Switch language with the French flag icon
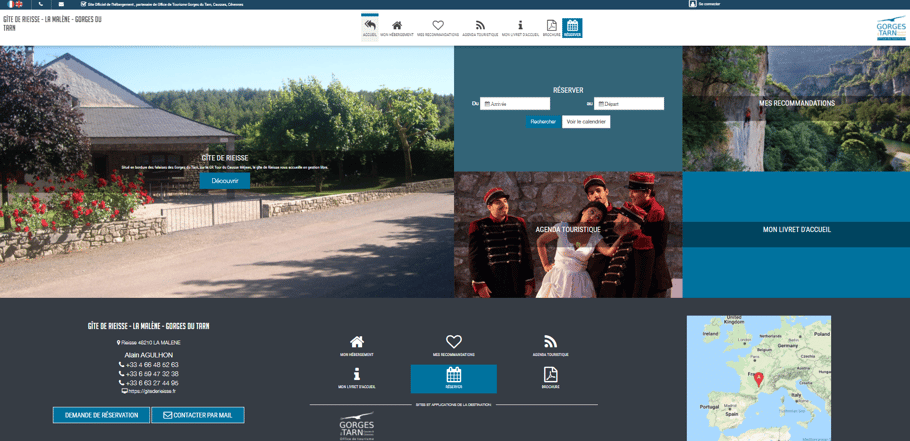This screenshot has width=910, height=441. (11, 4)
